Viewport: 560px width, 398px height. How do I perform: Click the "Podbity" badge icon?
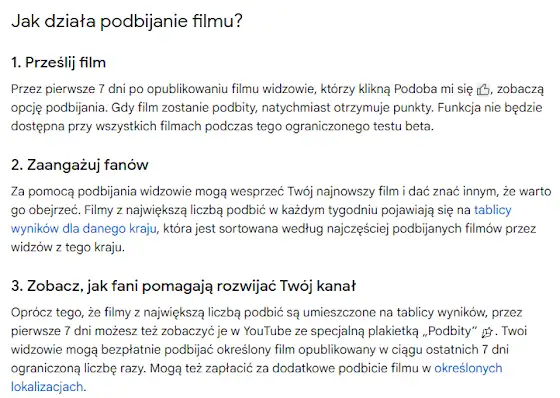pyautogui.click(x=487, y=333)
